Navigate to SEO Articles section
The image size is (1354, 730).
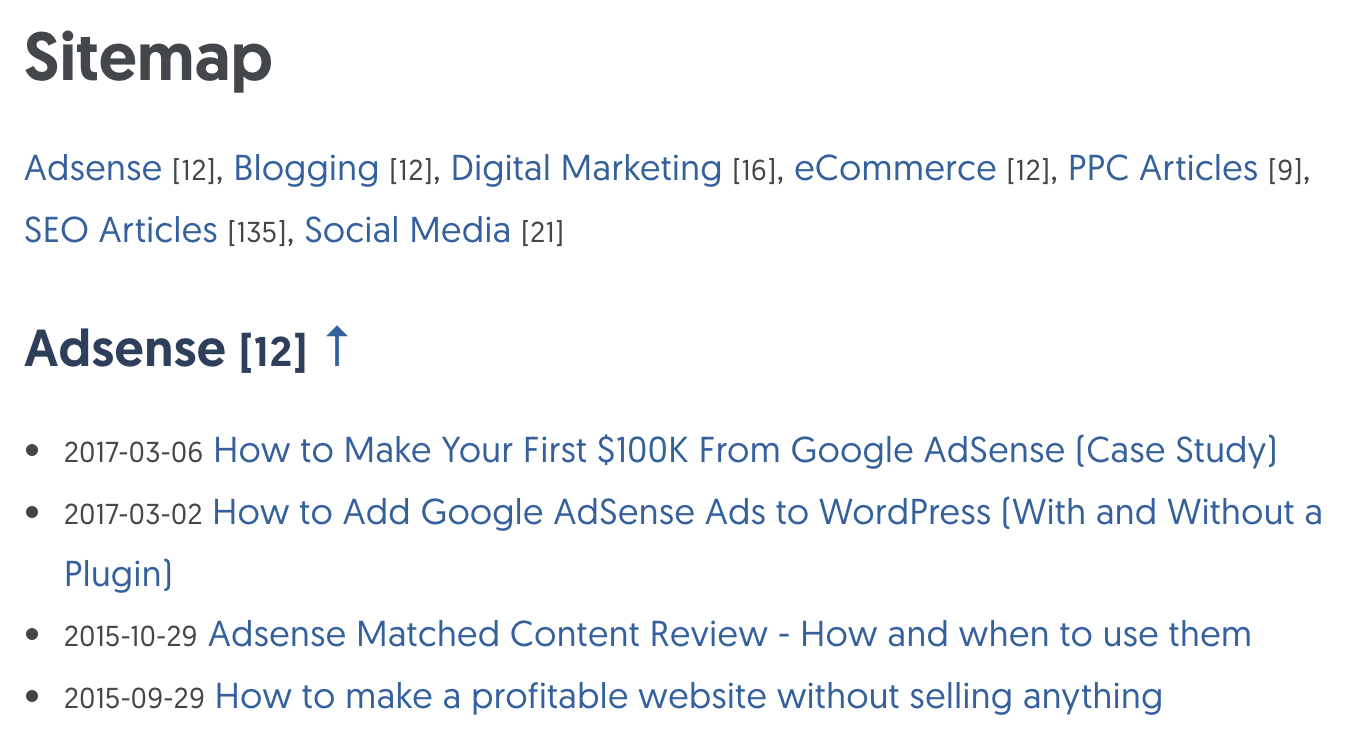coord(121,230)
